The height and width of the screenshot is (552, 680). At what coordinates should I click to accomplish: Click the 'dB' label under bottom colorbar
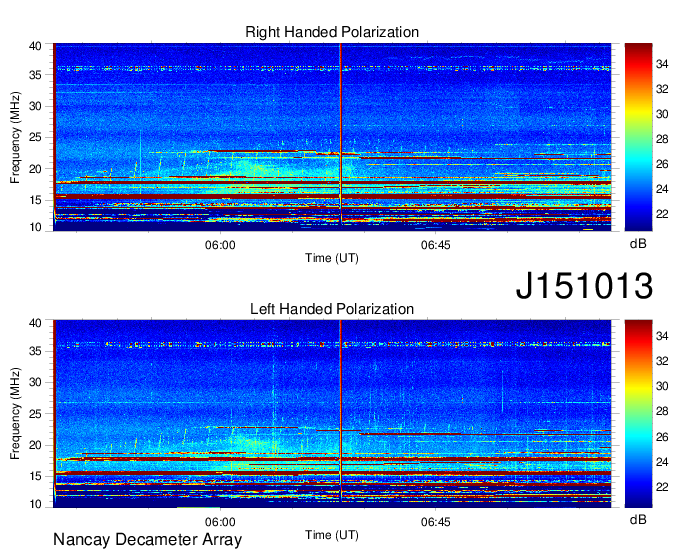[x=638, y=520]
